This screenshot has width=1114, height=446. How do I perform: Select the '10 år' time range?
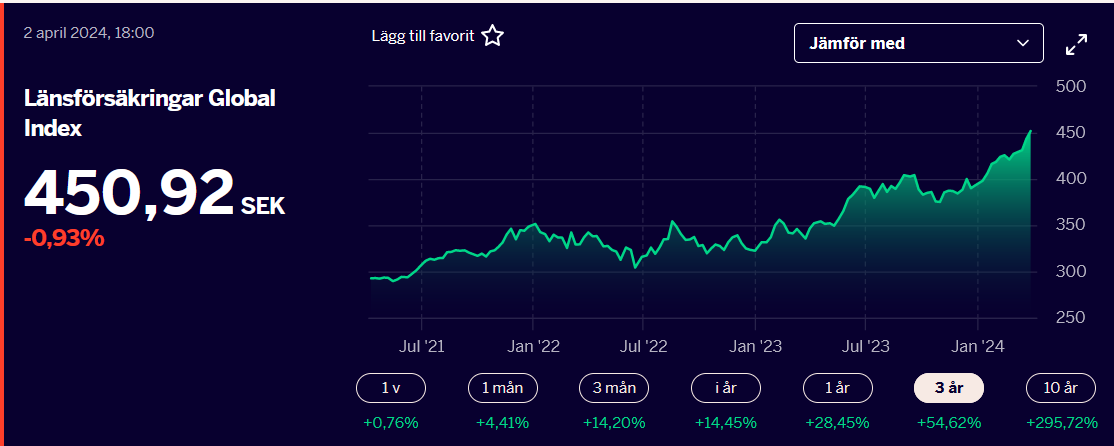click(1061, 388)
